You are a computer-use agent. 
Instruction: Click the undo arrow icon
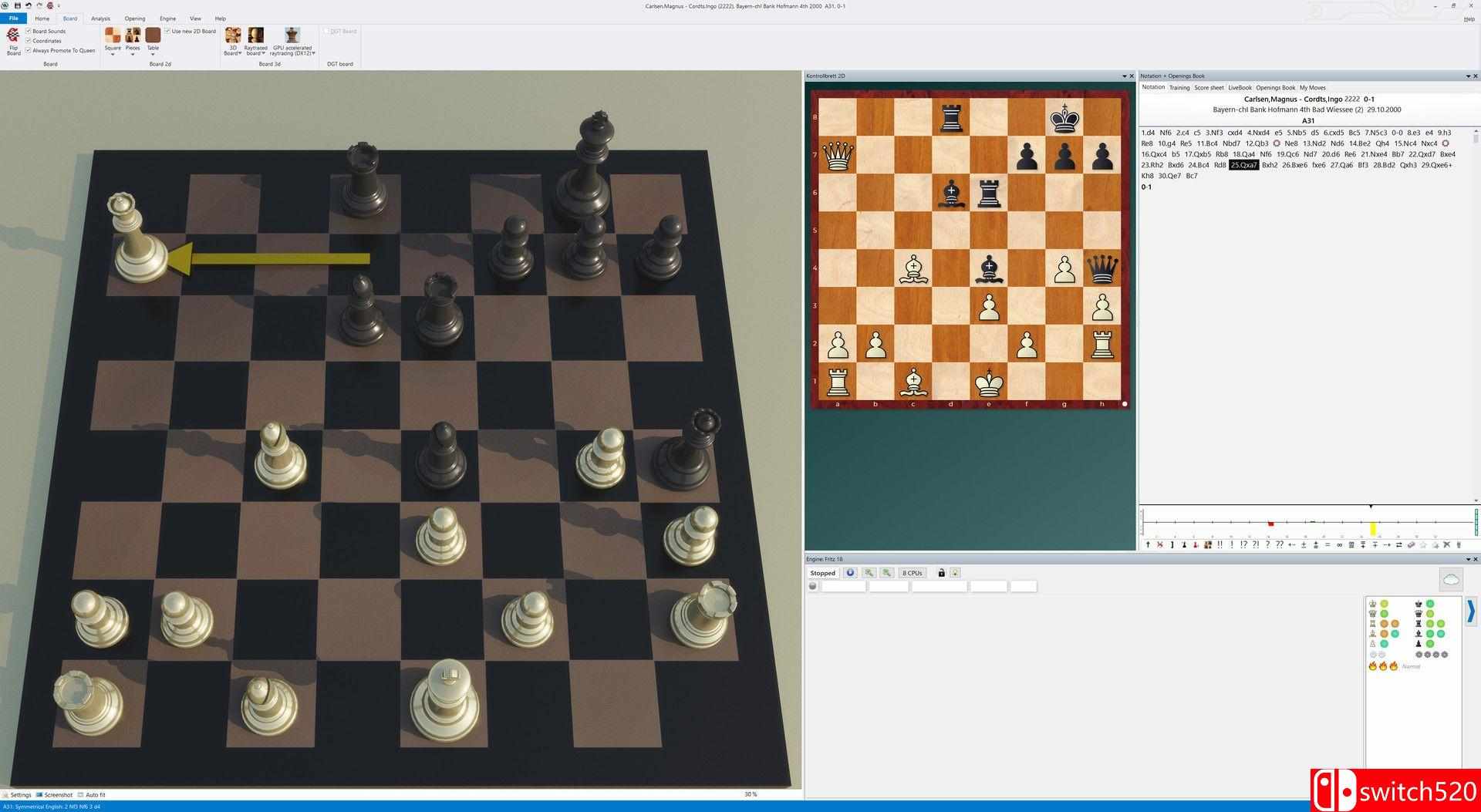(29, 5)
